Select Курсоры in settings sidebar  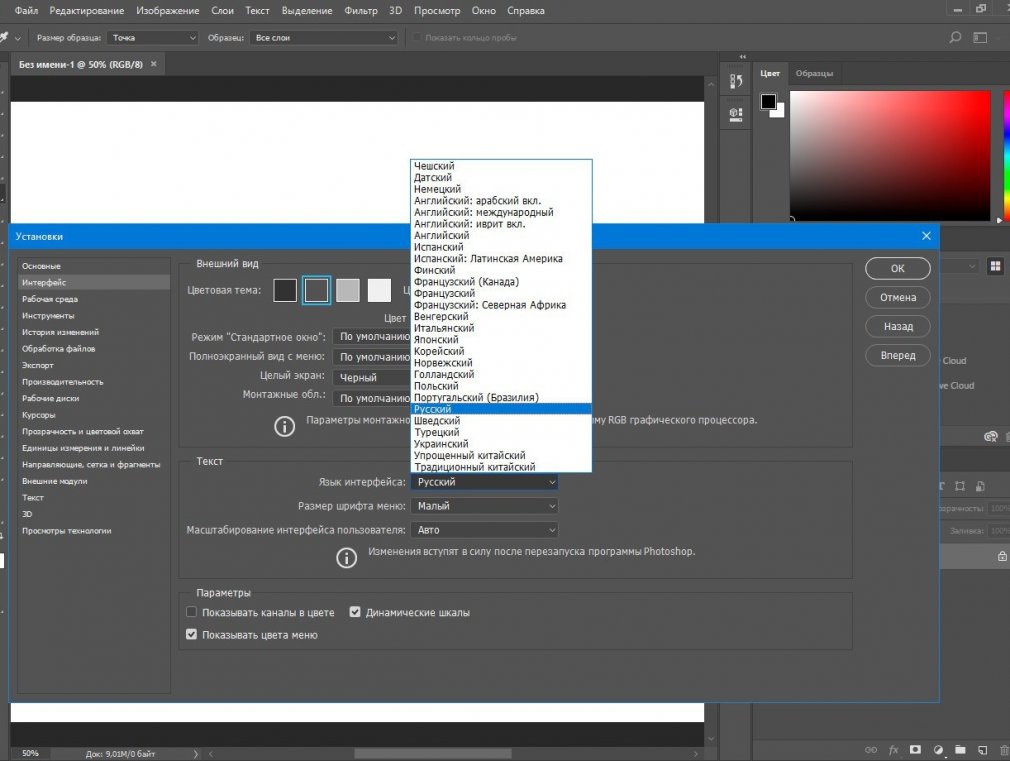[x=94, y=415]
